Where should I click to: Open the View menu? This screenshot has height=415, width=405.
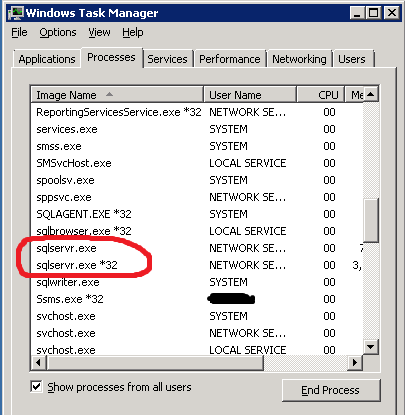click(x=99, y=32)
